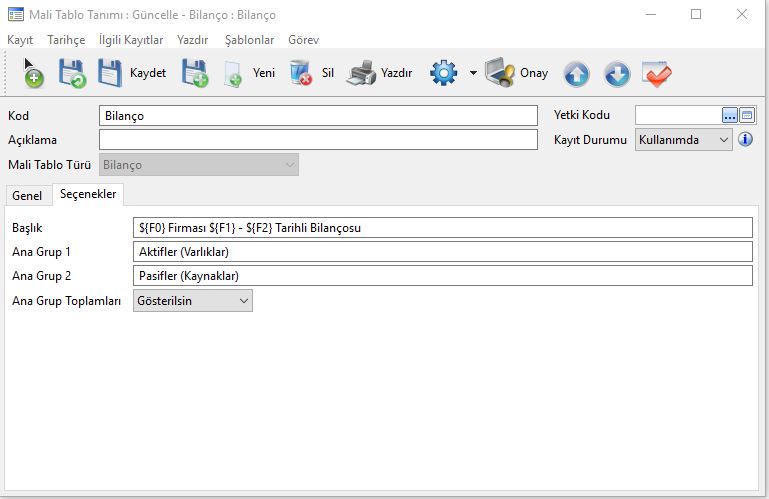Create new record with Yeni icon
Image resolution: width=769 pixels, height=499 pixels.
234,73
